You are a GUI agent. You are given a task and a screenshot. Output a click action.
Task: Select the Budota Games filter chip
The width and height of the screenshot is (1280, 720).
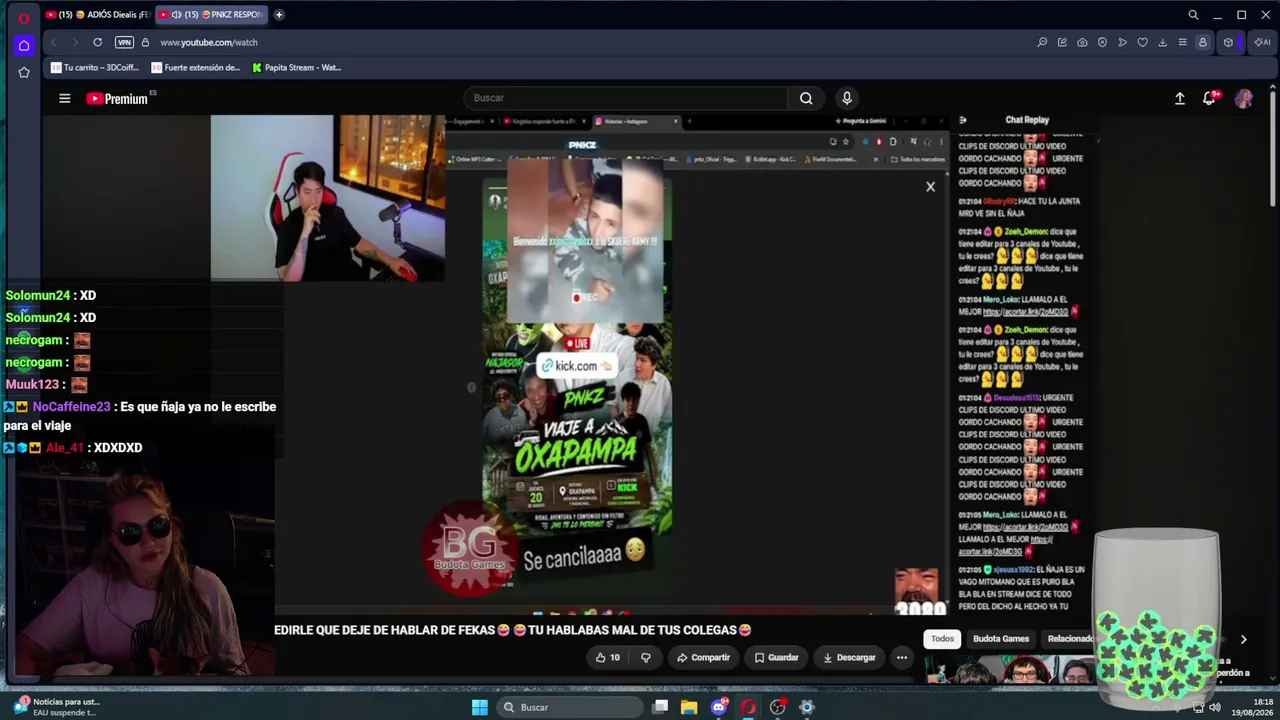(1001, 639)
